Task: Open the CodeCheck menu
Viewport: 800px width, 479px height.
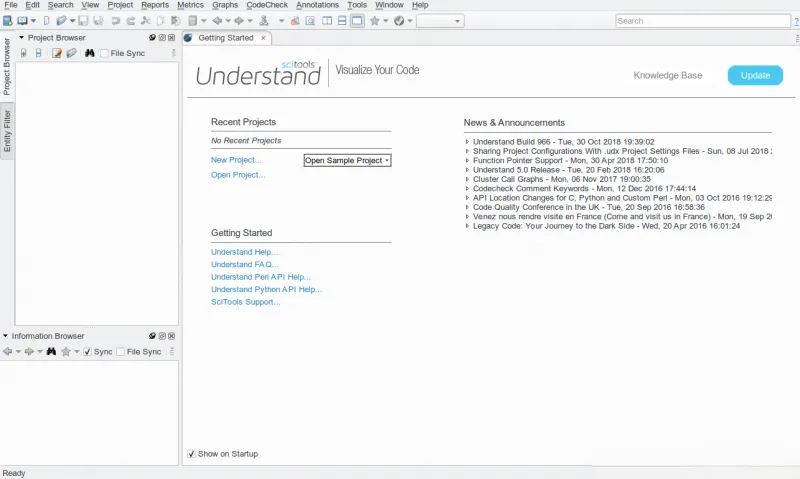Action: pos(267,5)
